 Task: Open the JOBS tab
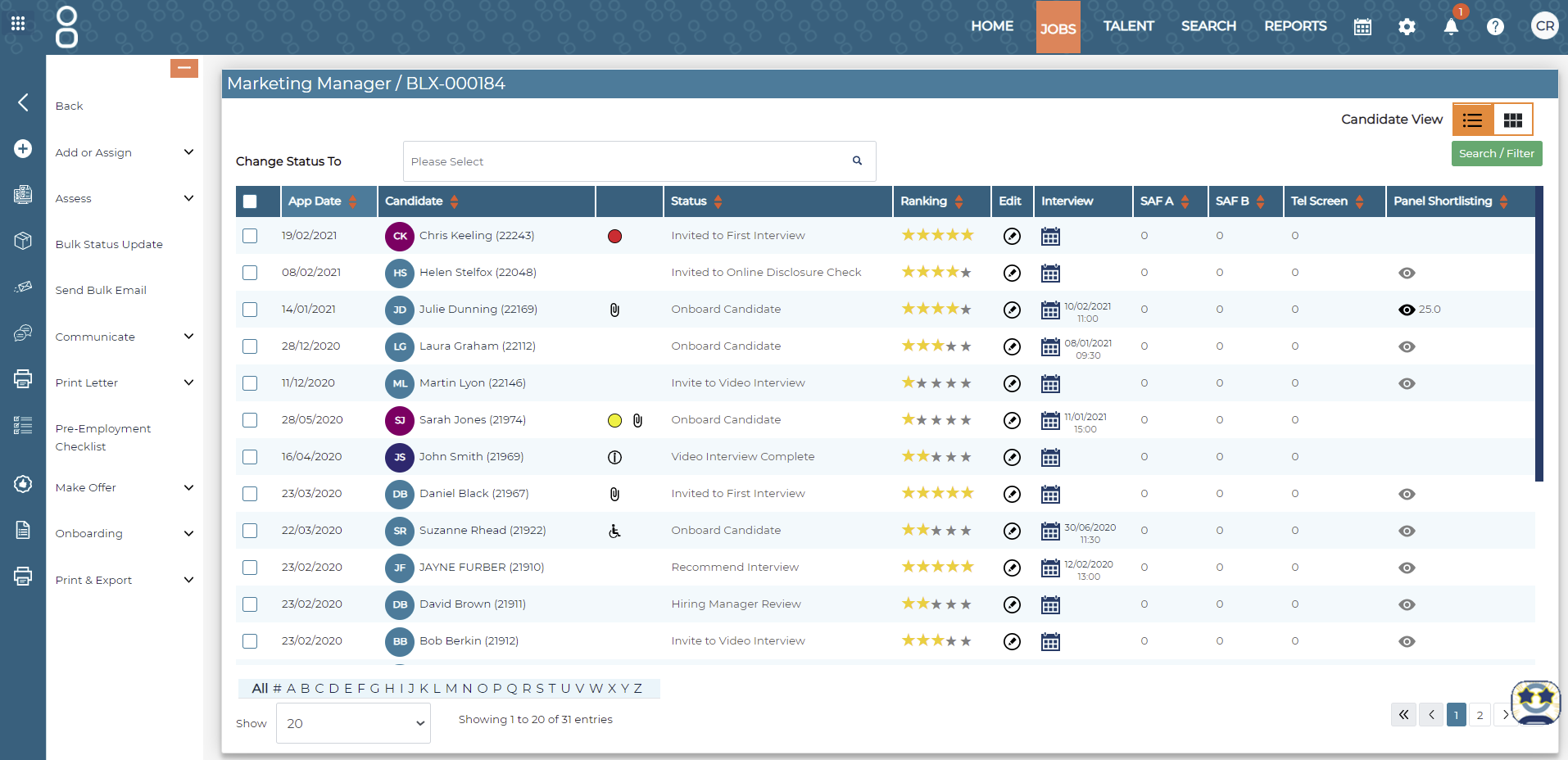pyautogui.click(x=1058, y=28)
